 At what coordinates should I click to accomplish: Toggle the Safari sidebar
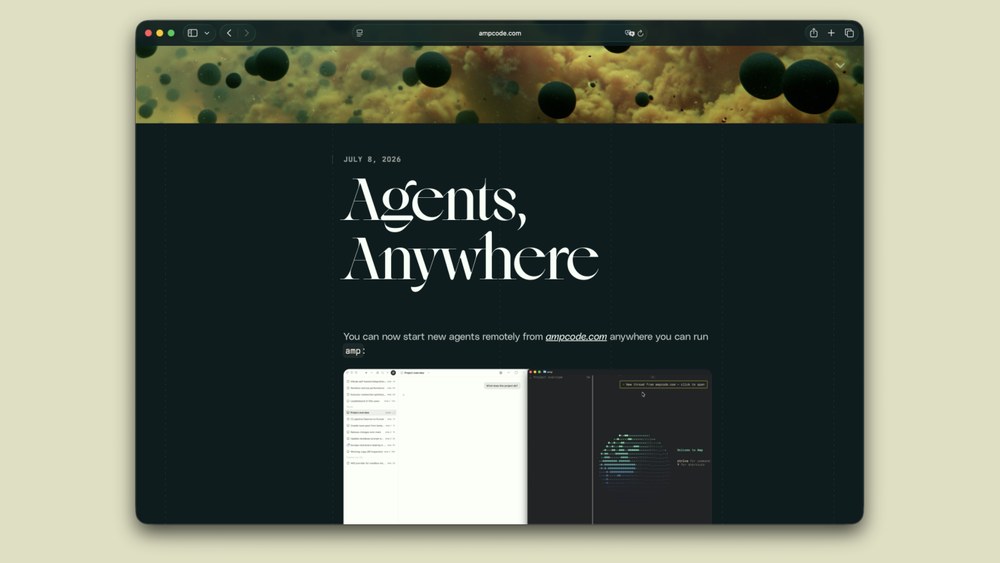click(x=193, y=33)
